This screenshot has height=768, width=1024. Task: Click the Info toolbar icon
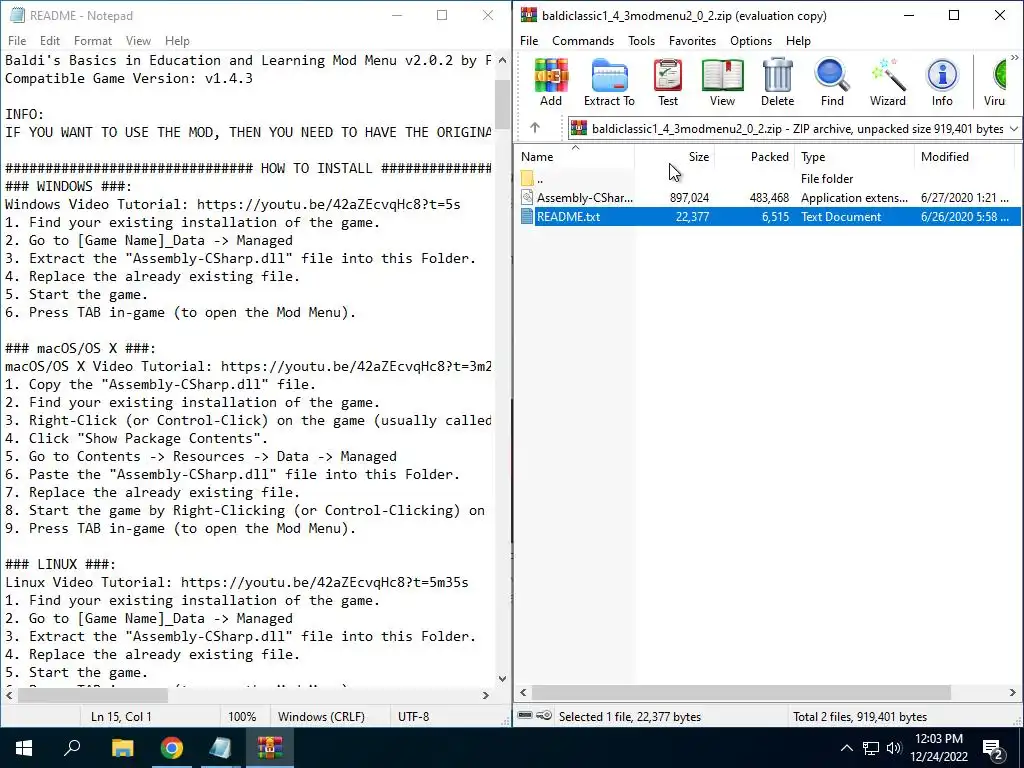pos(942,82)
